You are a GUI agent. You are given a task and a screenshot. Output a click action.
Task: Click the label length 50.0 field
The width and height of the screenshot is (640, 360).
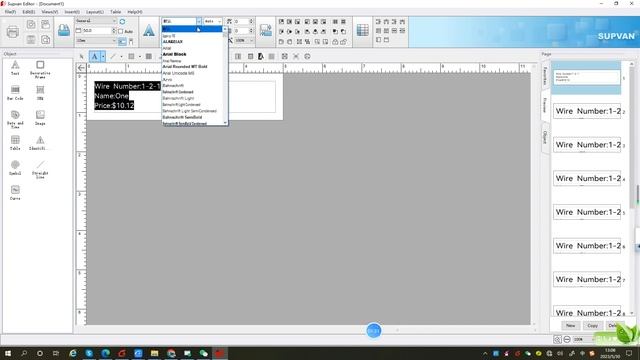coord(96,31)
